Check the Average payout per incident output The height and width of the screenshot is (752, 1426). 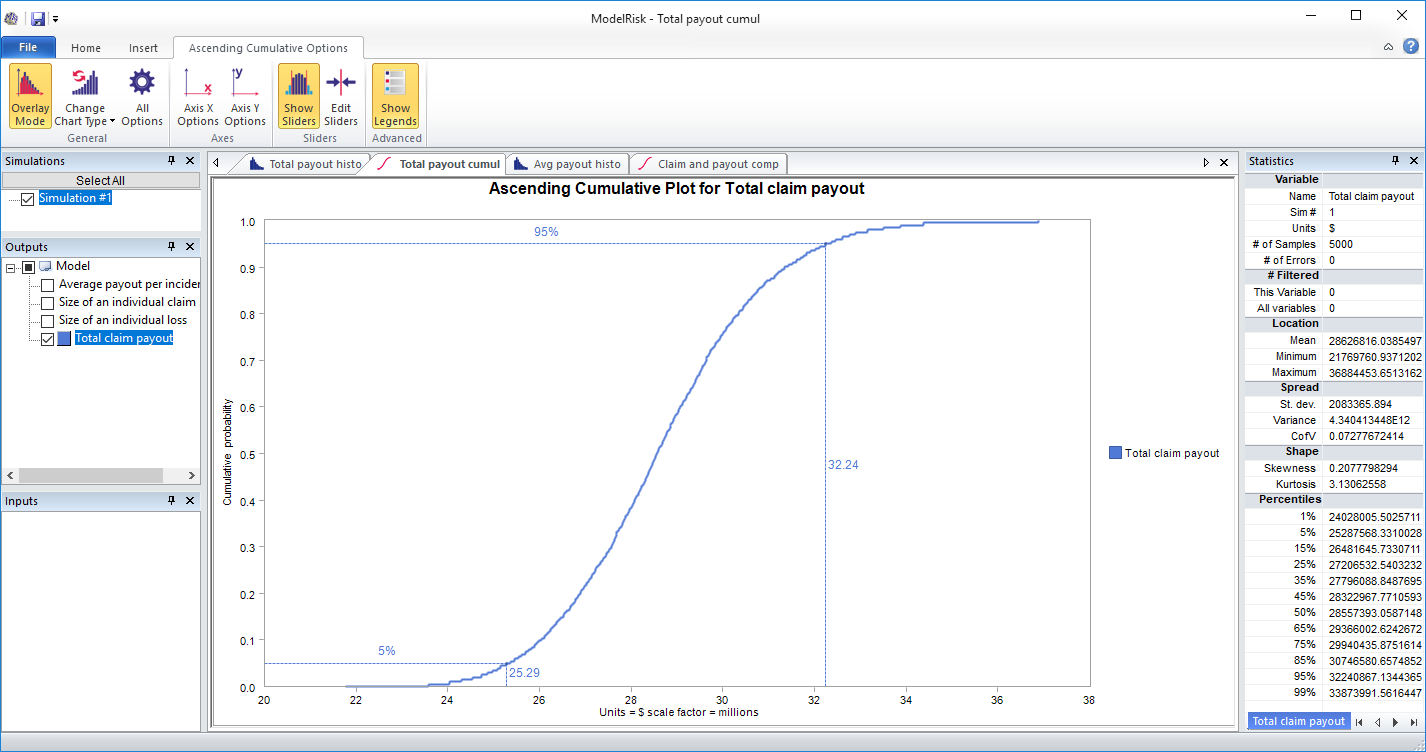point(47,285)
